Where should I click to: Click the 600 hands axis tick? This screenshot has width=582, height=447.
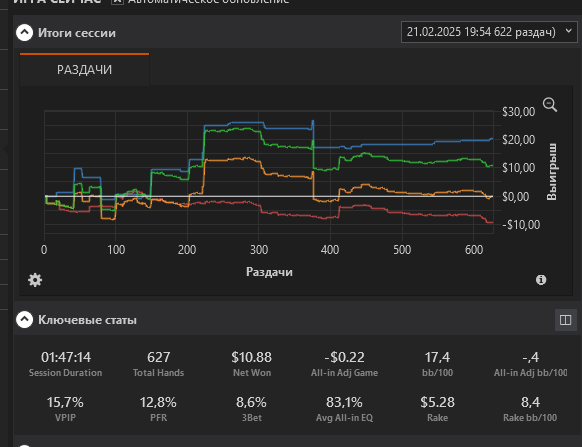coord(474,250)
